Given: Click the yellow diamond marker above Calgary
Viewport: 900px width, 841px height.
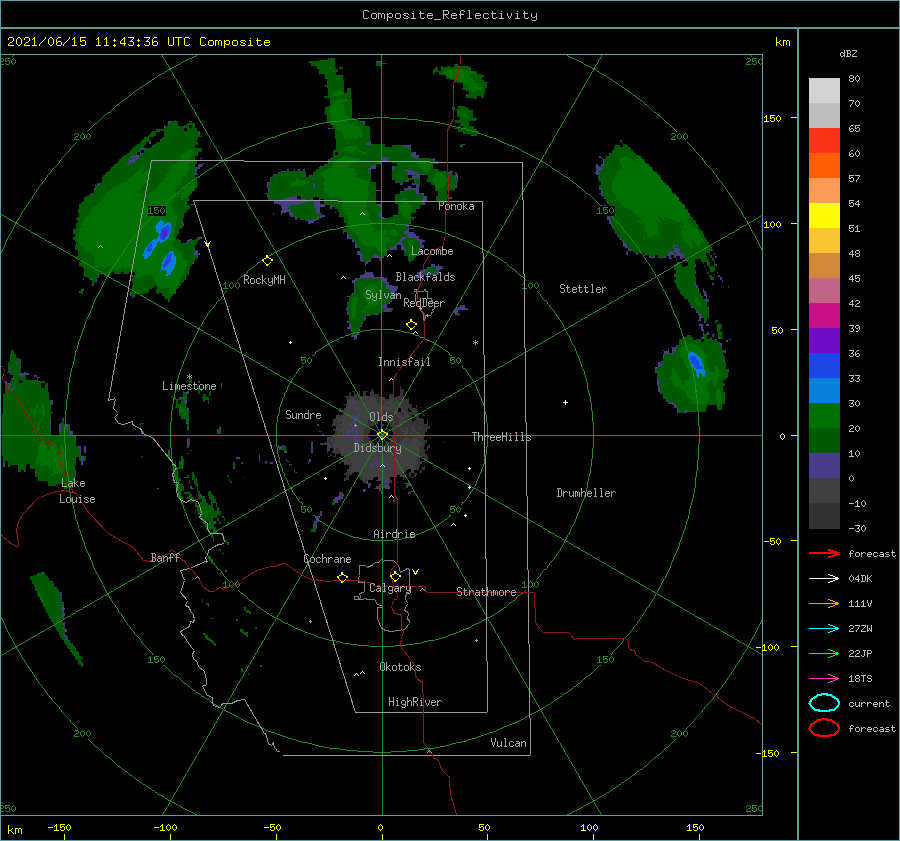Looking at the screenshot, I should (x=395, y=576).
